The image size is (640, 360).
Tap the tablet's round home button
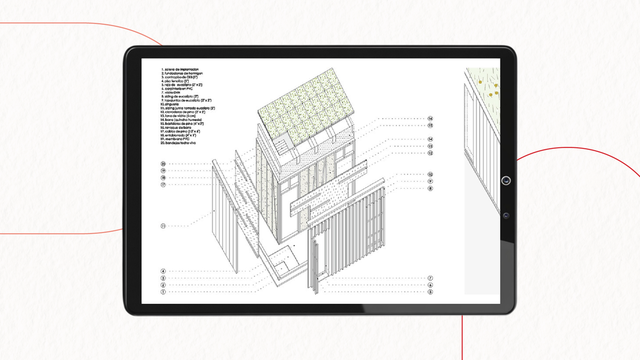(506, 180)
